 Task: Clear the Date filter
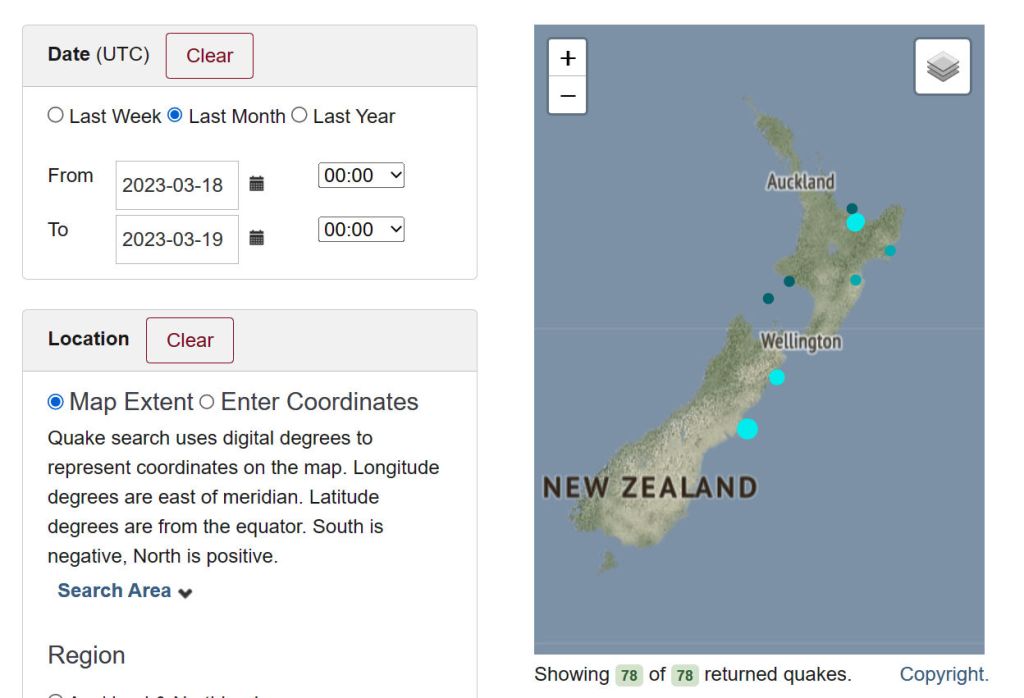click(209, 56)
